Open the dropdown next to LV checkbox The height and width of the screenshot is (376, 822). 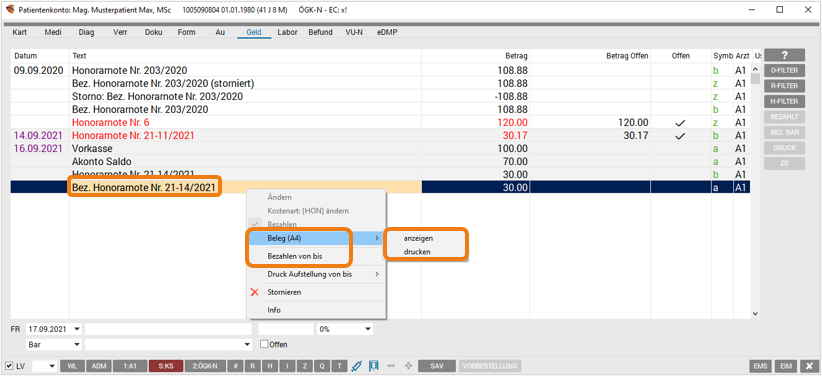point(52,366)
